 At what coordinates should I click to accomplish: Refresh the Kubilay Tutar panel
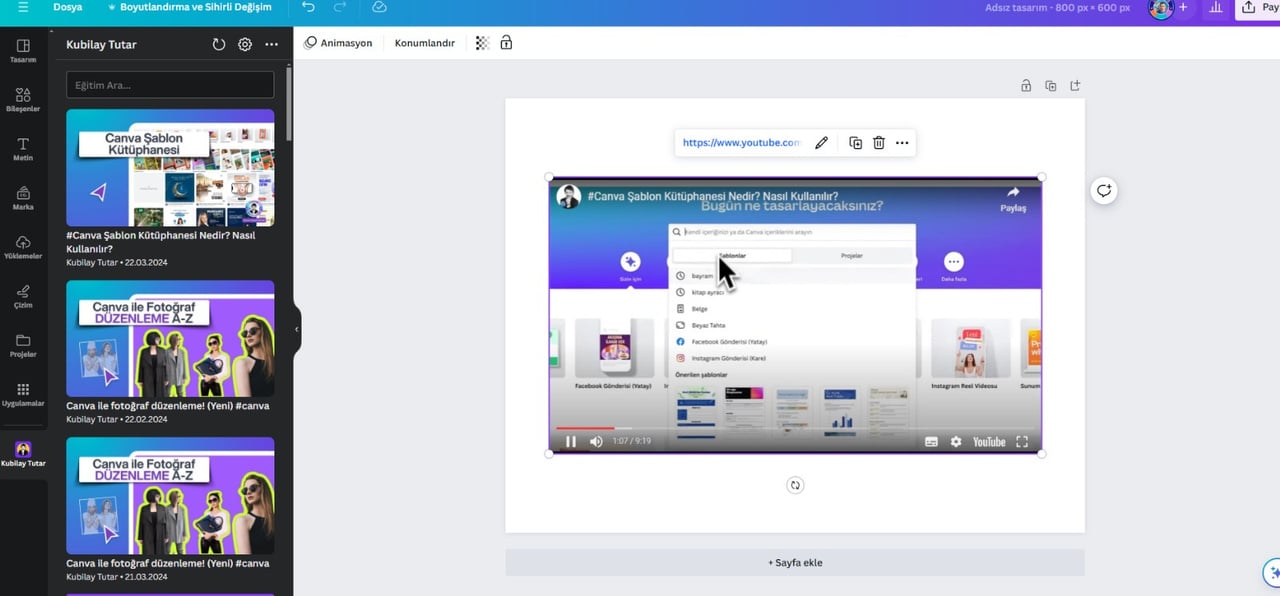coord(219,44)
